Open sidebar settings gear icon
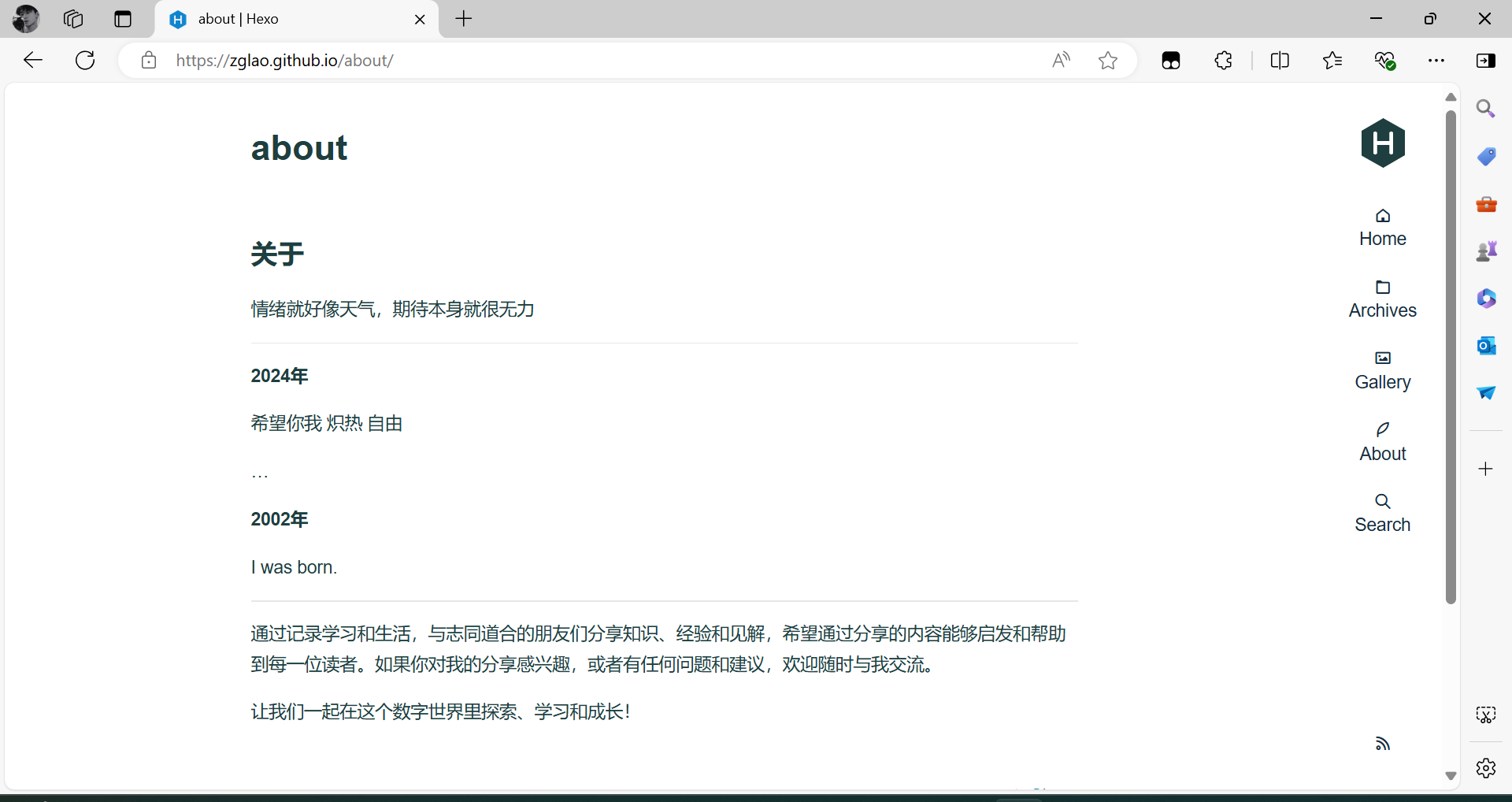 [x=1486, y=767]
